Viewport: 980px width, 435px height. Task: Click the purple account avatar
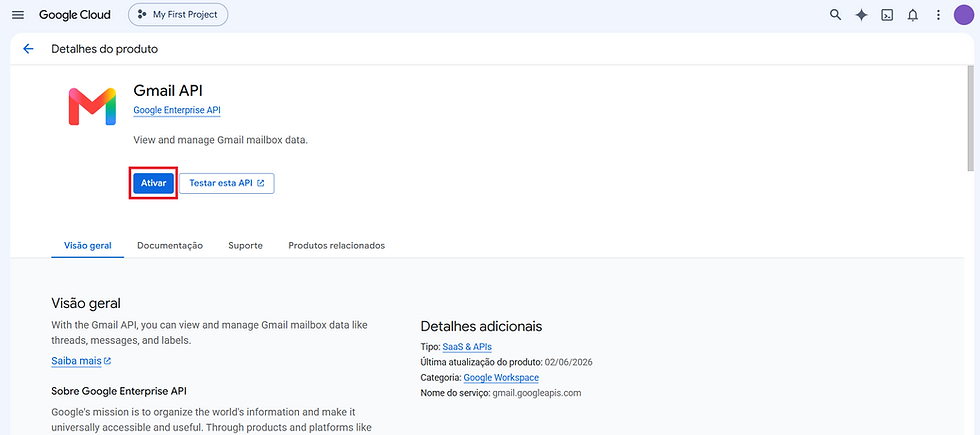964,15
